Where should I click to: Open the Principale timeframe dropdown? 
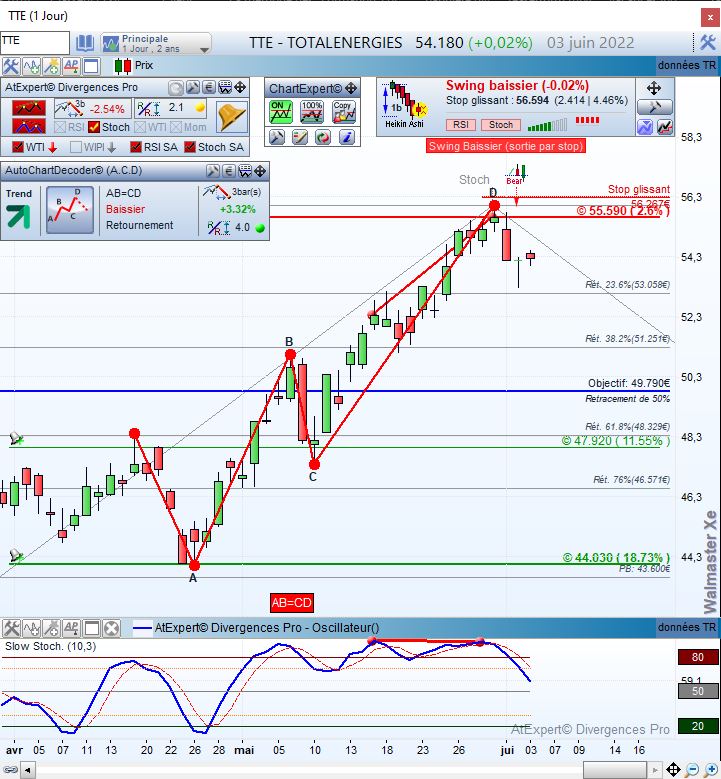[x=156, y=43]
